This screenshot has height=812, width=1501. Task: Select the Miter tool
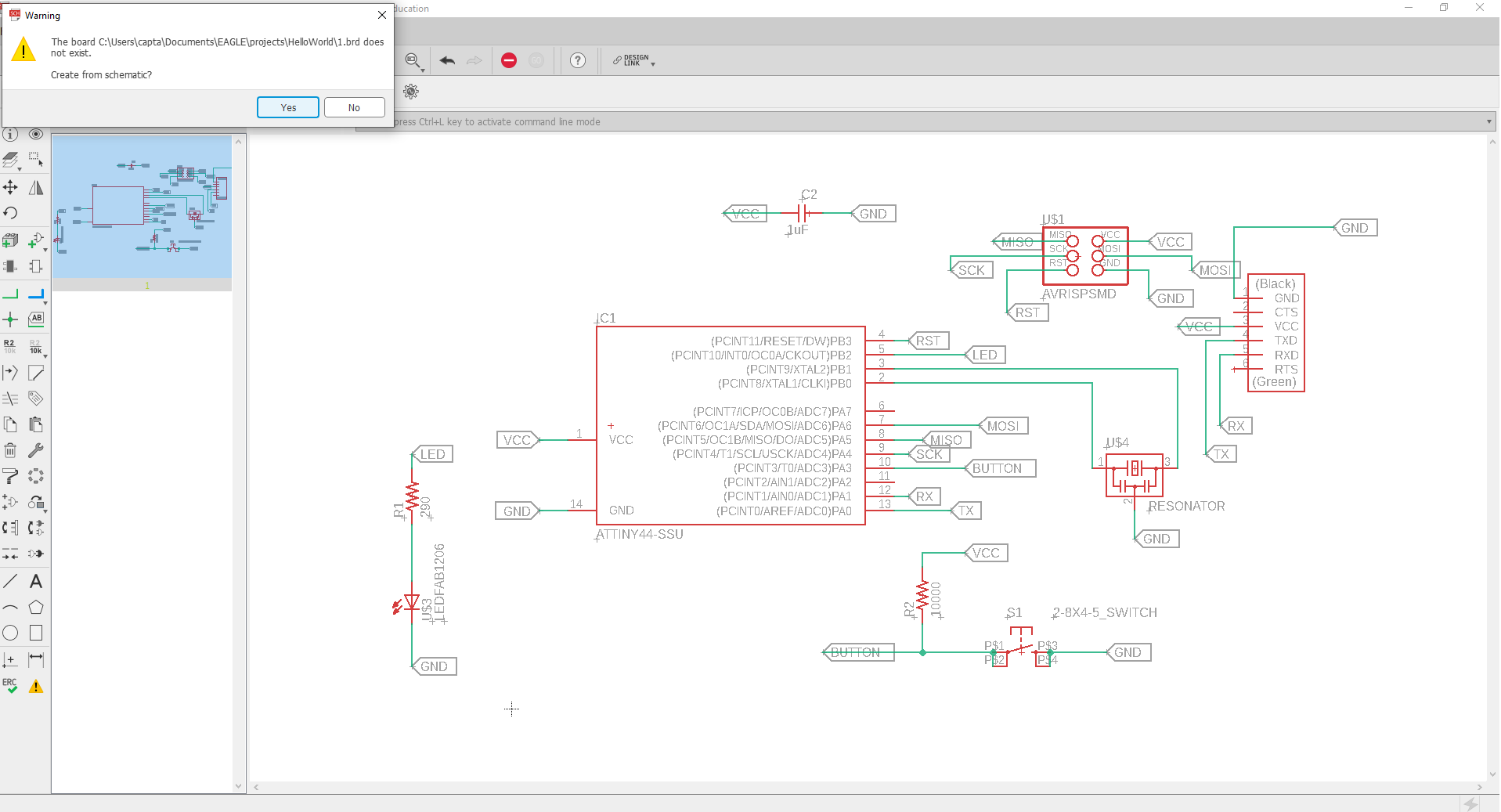click(x=36, y=373)
